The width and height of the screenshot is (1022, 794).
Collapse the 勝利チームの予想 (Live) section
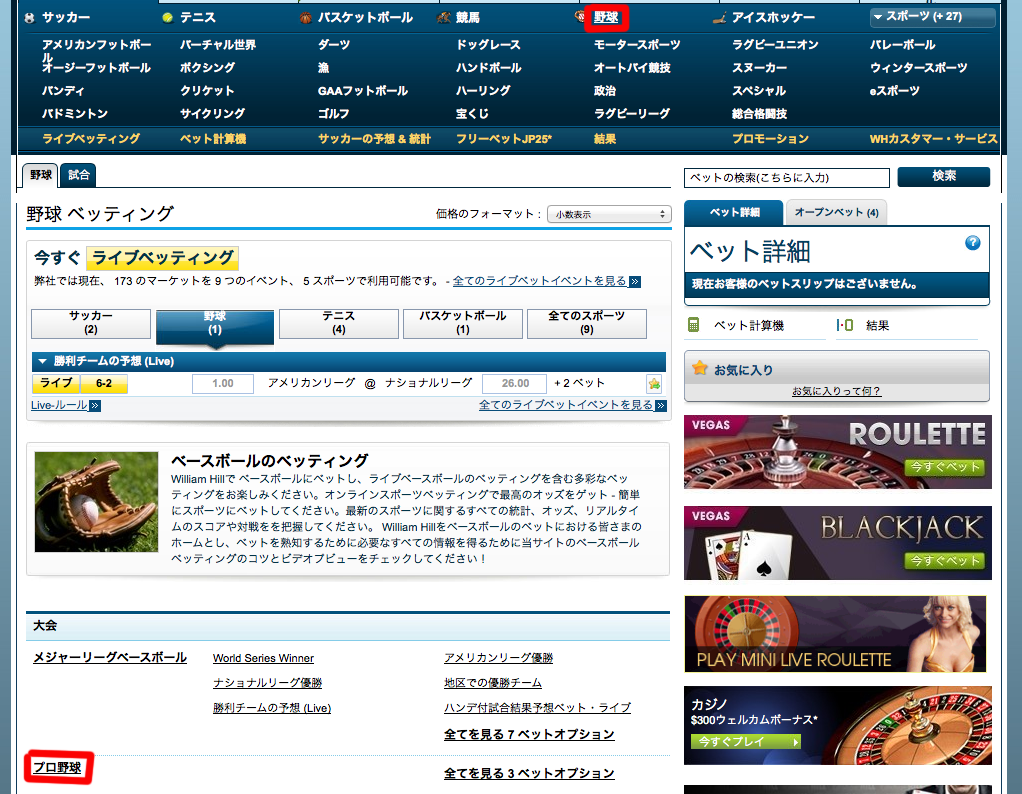(42, 361)
